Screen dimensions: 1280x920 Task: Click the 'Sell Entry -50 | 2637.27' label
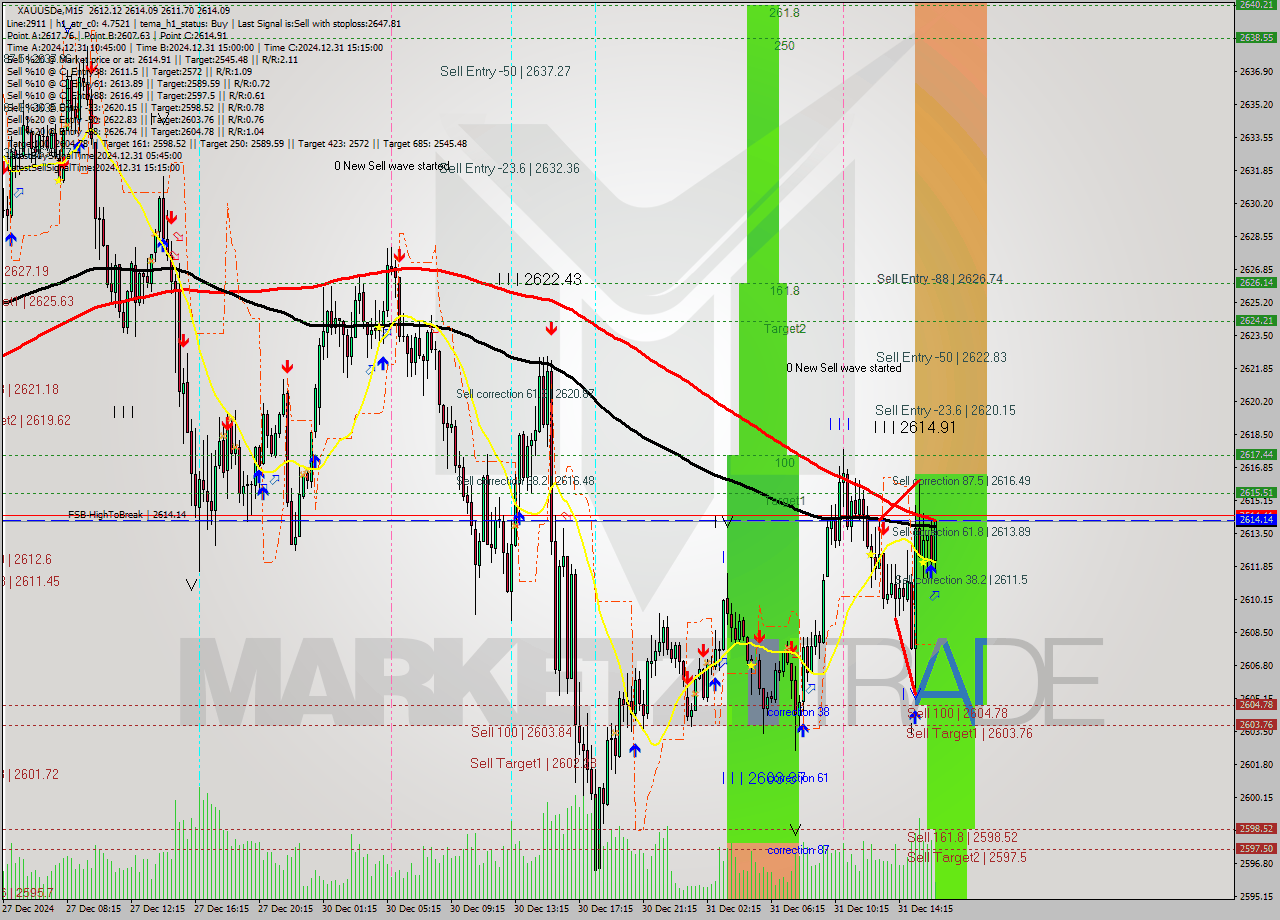[x=505, y=71]
